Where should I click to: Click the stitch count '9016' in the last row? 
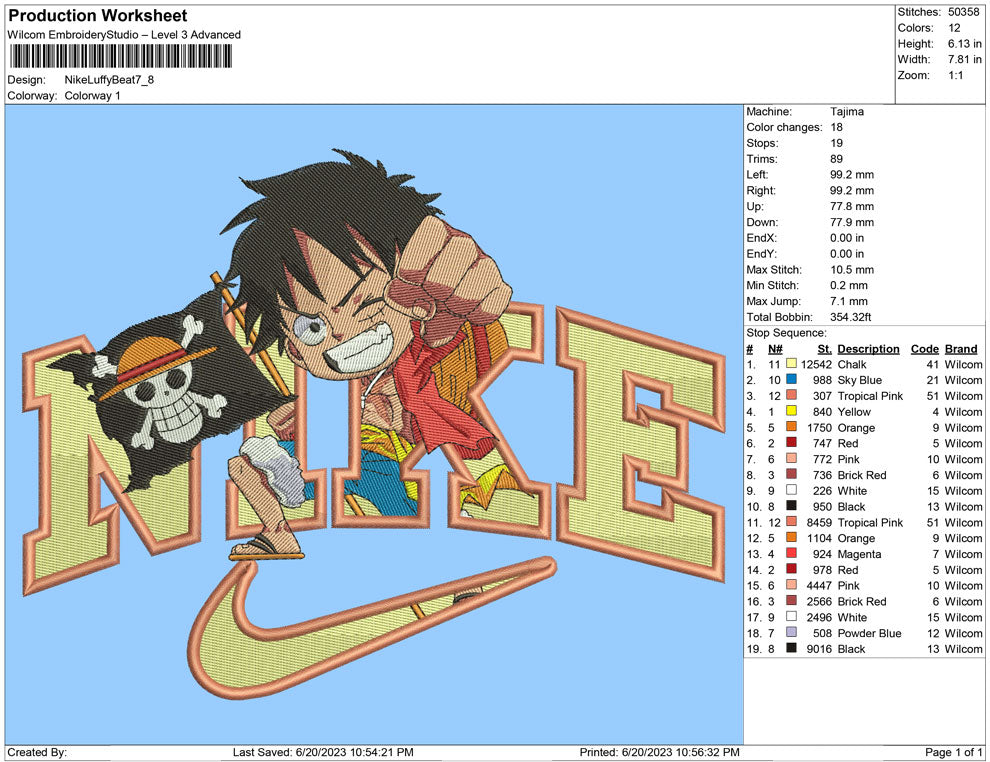click(819, 648)
